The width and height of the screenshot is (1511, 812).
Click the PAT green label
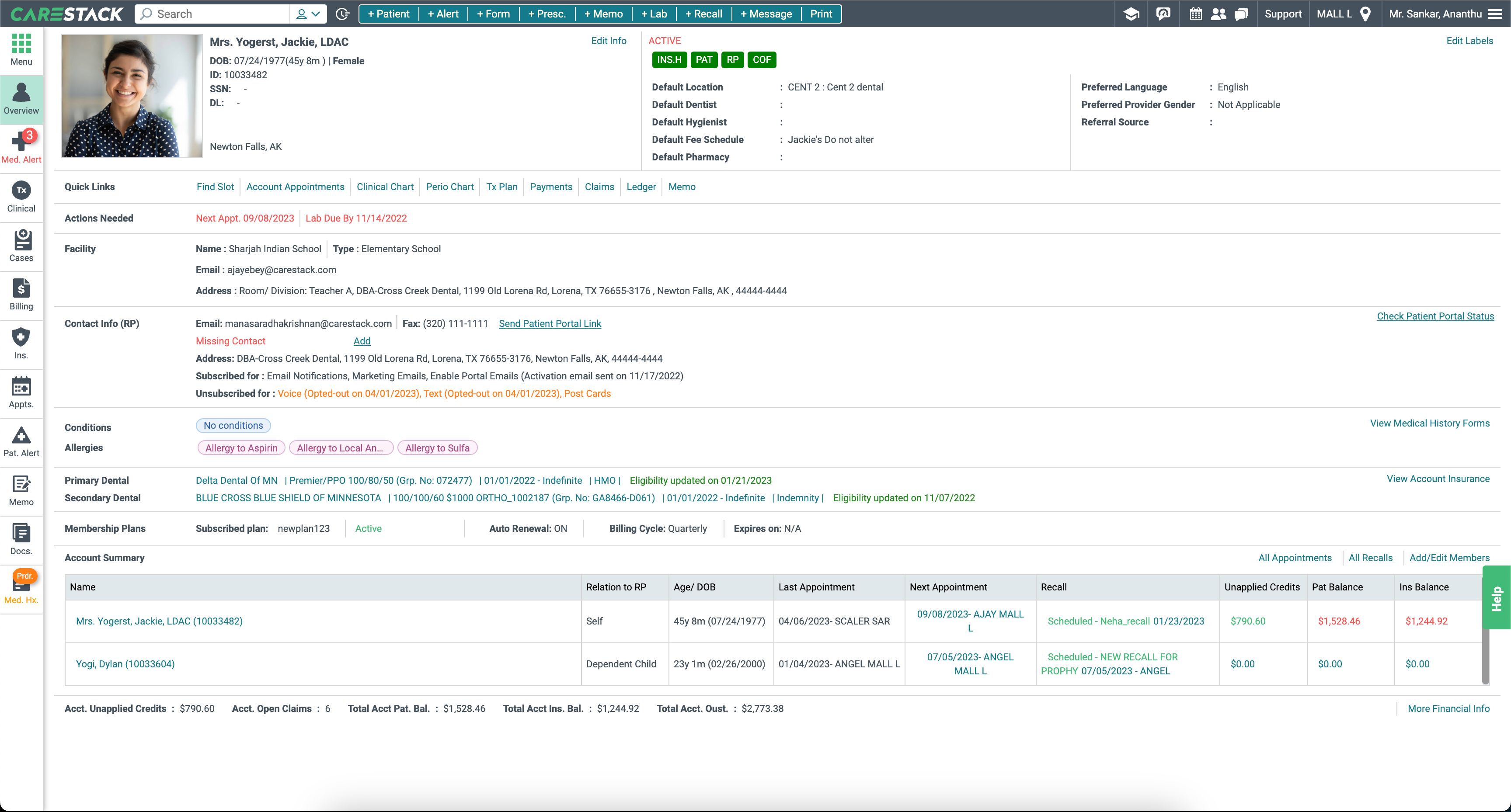click(704, 60)
